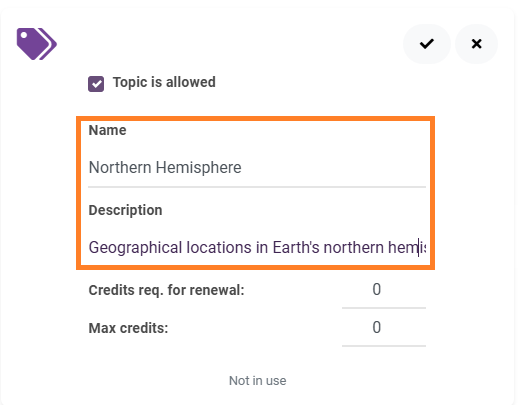
Task: Click the word 'Geographical' in the Description
Action: 135,248
